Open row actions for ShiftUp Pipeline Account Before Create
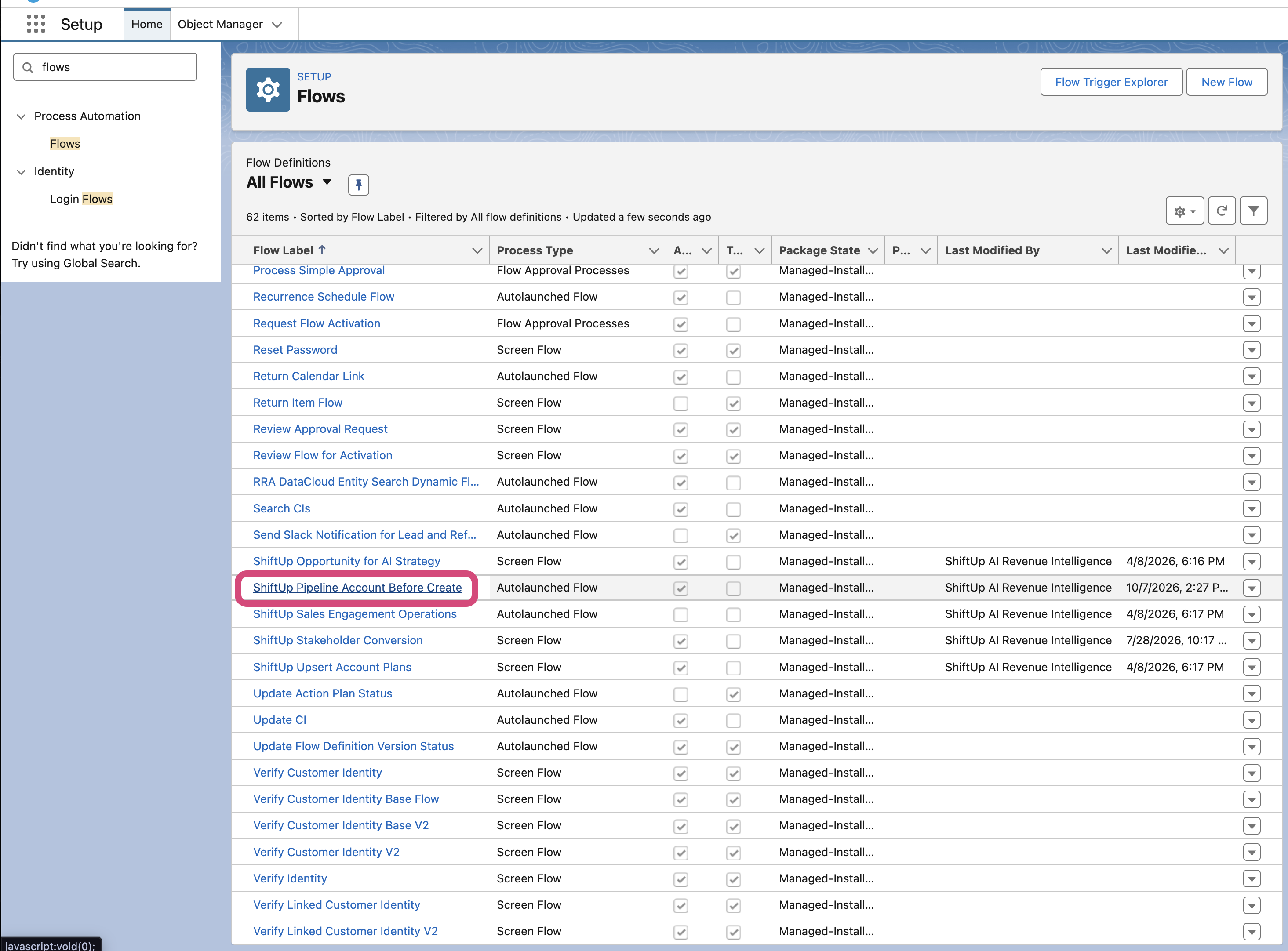Image resolution: width=1288 pixels, height=951 pixels. pyautogui.click(x=1252, y=588)
